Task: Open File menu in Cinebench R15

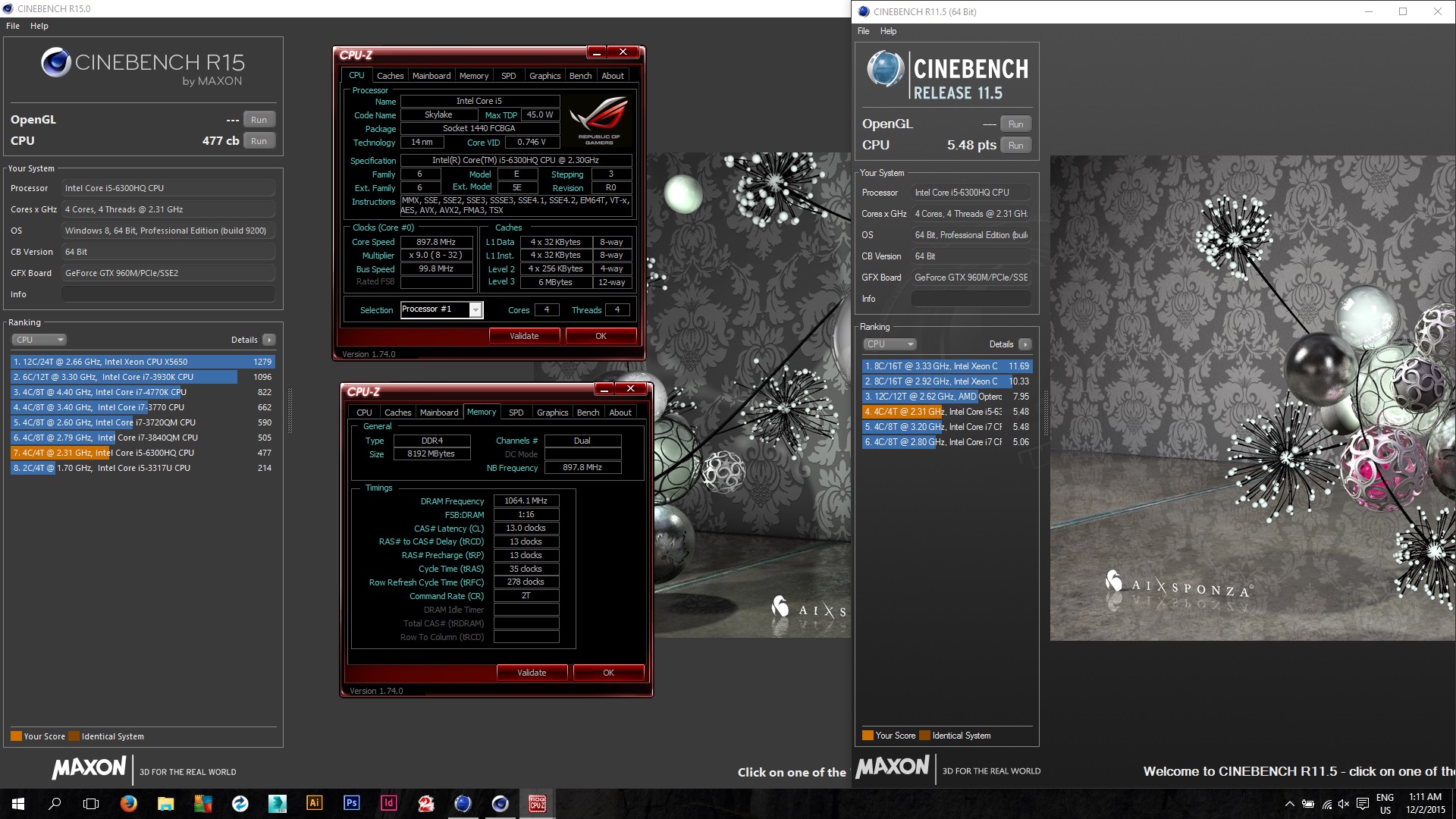Action: coord(13,26)
